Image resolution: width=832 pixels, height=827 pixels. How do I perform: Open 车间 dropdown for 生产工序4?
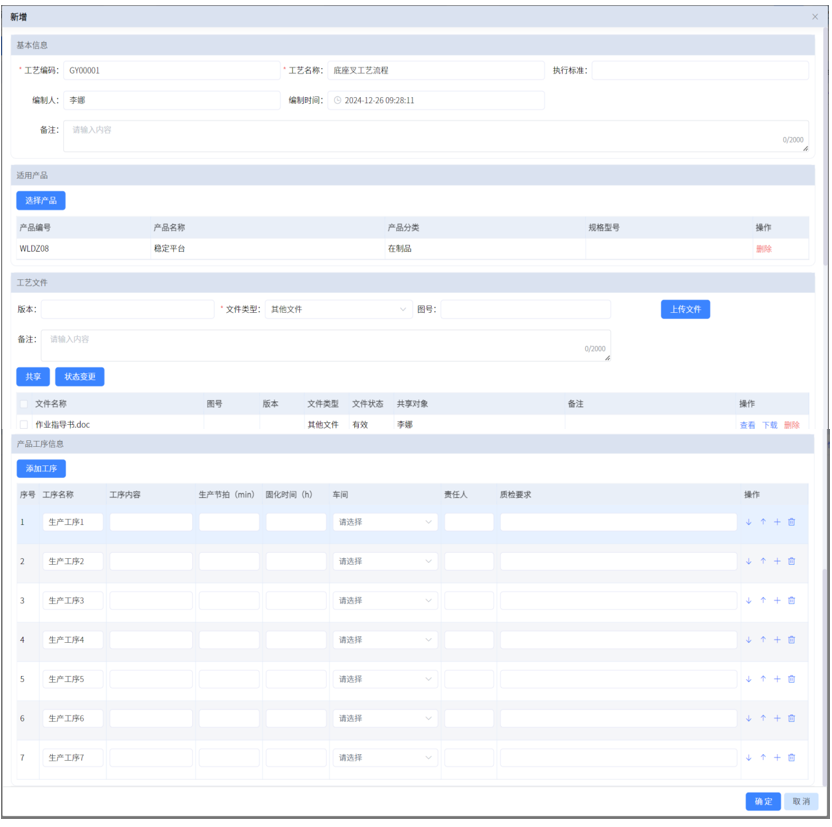(x=385, y=640)
